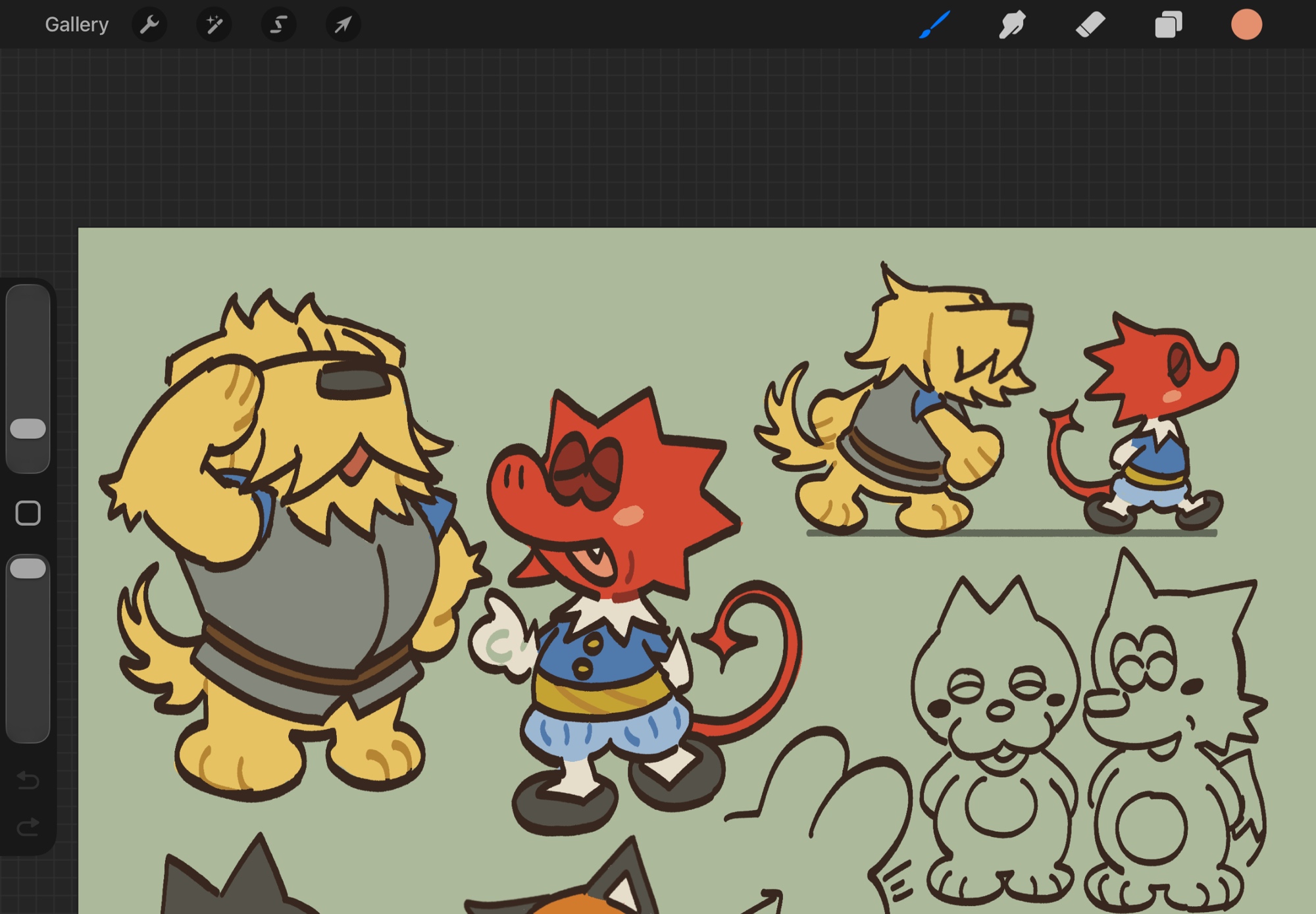Click the brush opacity slider handle
The width and height of the screenshot is (1316, 914).
28,569
